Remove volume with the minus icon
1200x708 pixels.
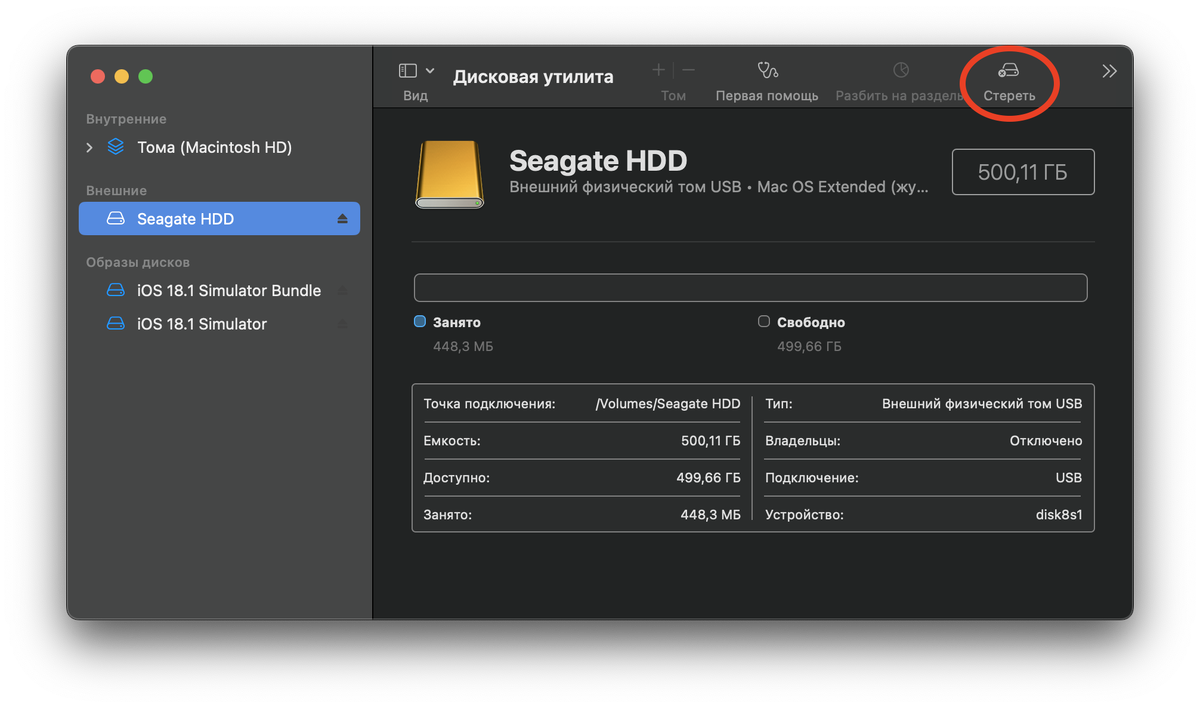coord(689,71)
